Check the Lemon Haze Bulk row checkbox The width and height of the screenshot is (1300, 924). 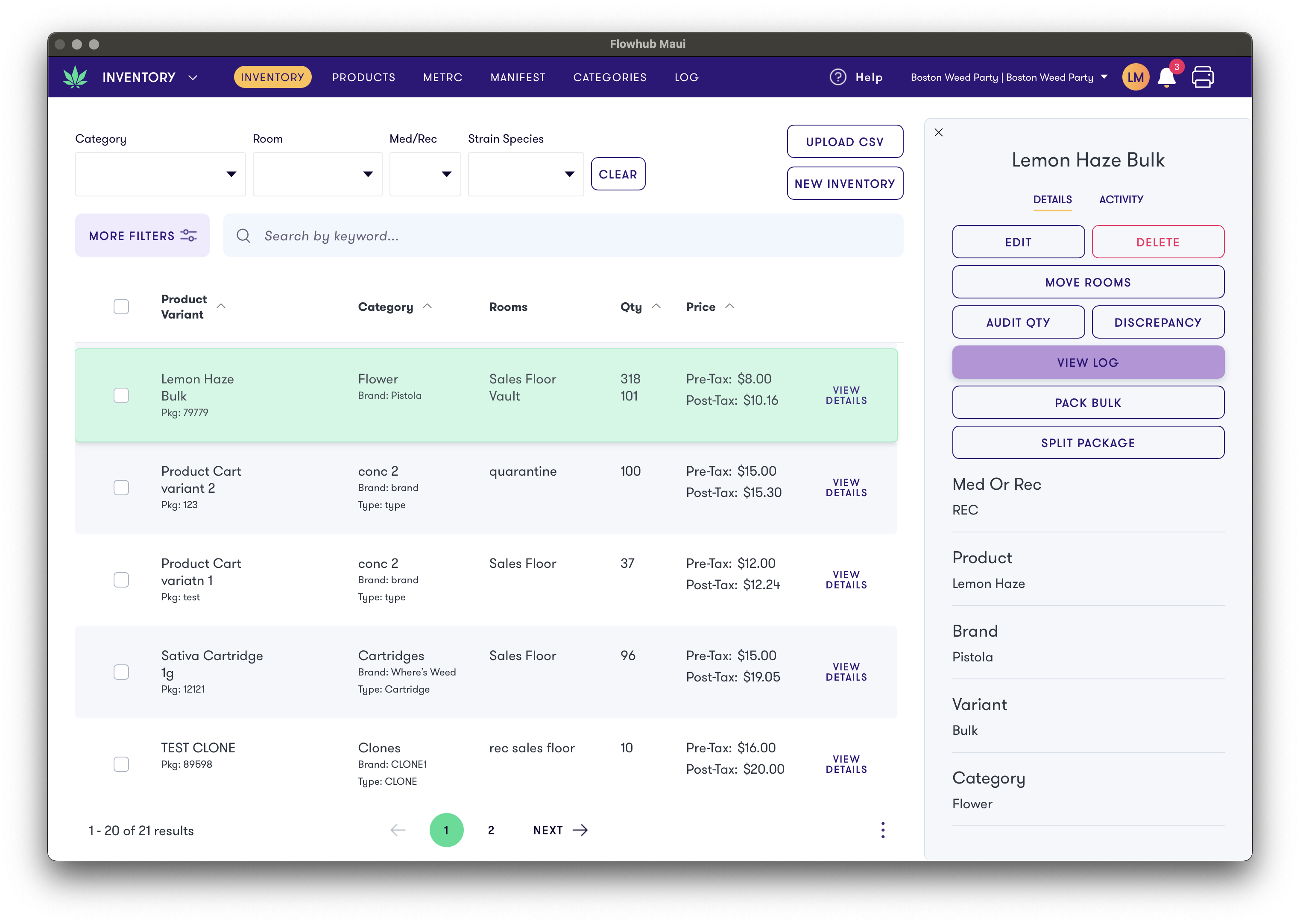tap(121, 395)
